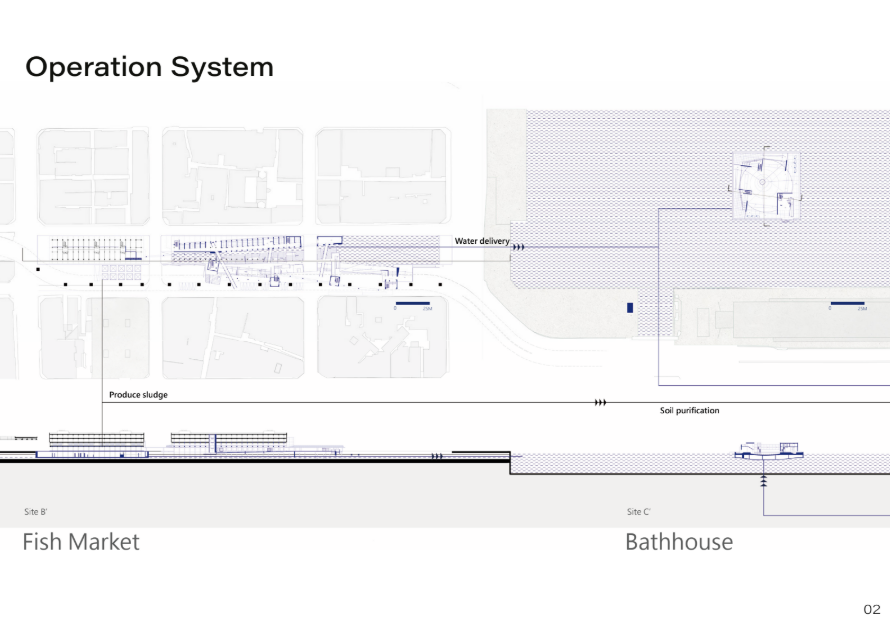Click the triple-arrow marker on the sludge line
Image resolution: width=890 pixels, height=629 pixels.
[600, 402]
